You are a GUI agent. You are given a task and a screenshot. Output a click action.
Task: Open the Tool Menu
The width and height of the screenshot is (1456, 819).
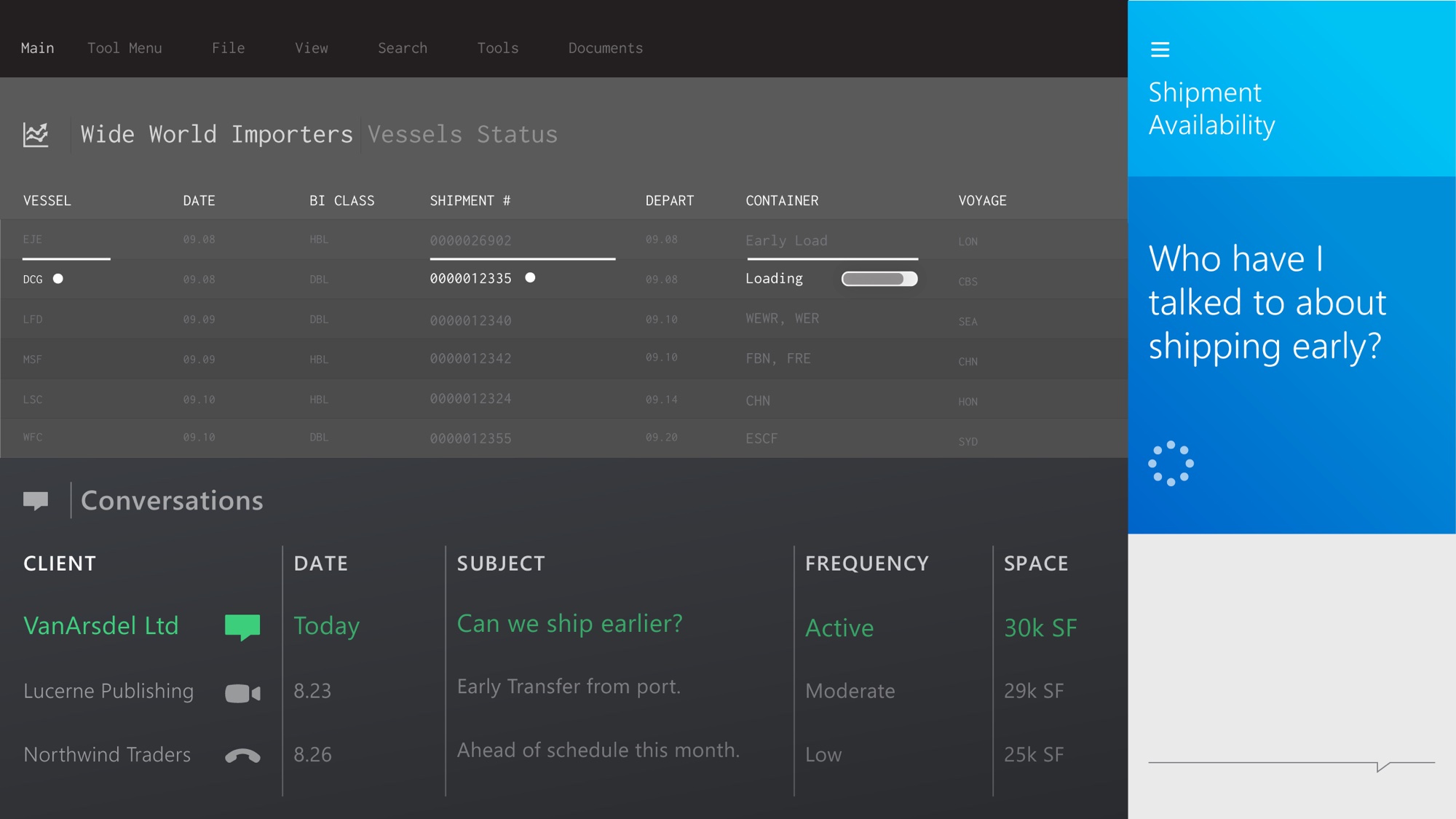tap(124, 48)
